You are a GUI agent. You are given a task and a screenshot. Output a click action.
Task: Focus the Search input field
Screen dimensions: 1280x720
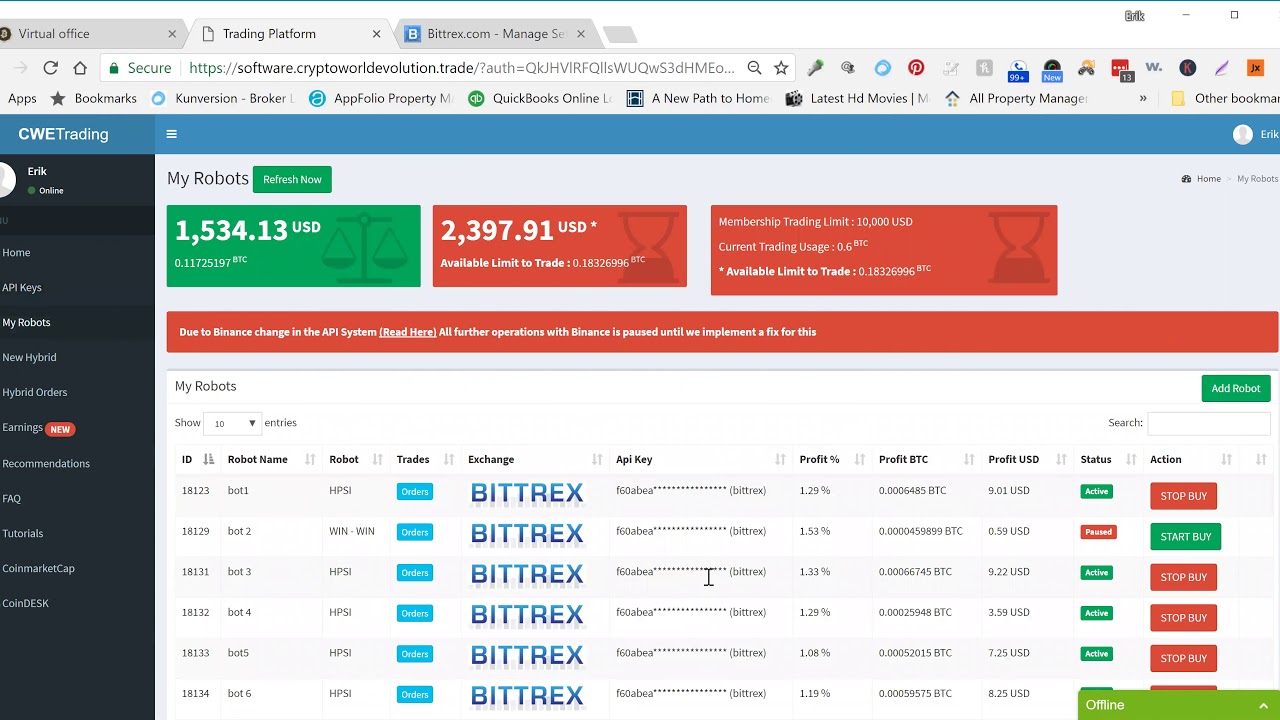click(x=1208, y=423)
